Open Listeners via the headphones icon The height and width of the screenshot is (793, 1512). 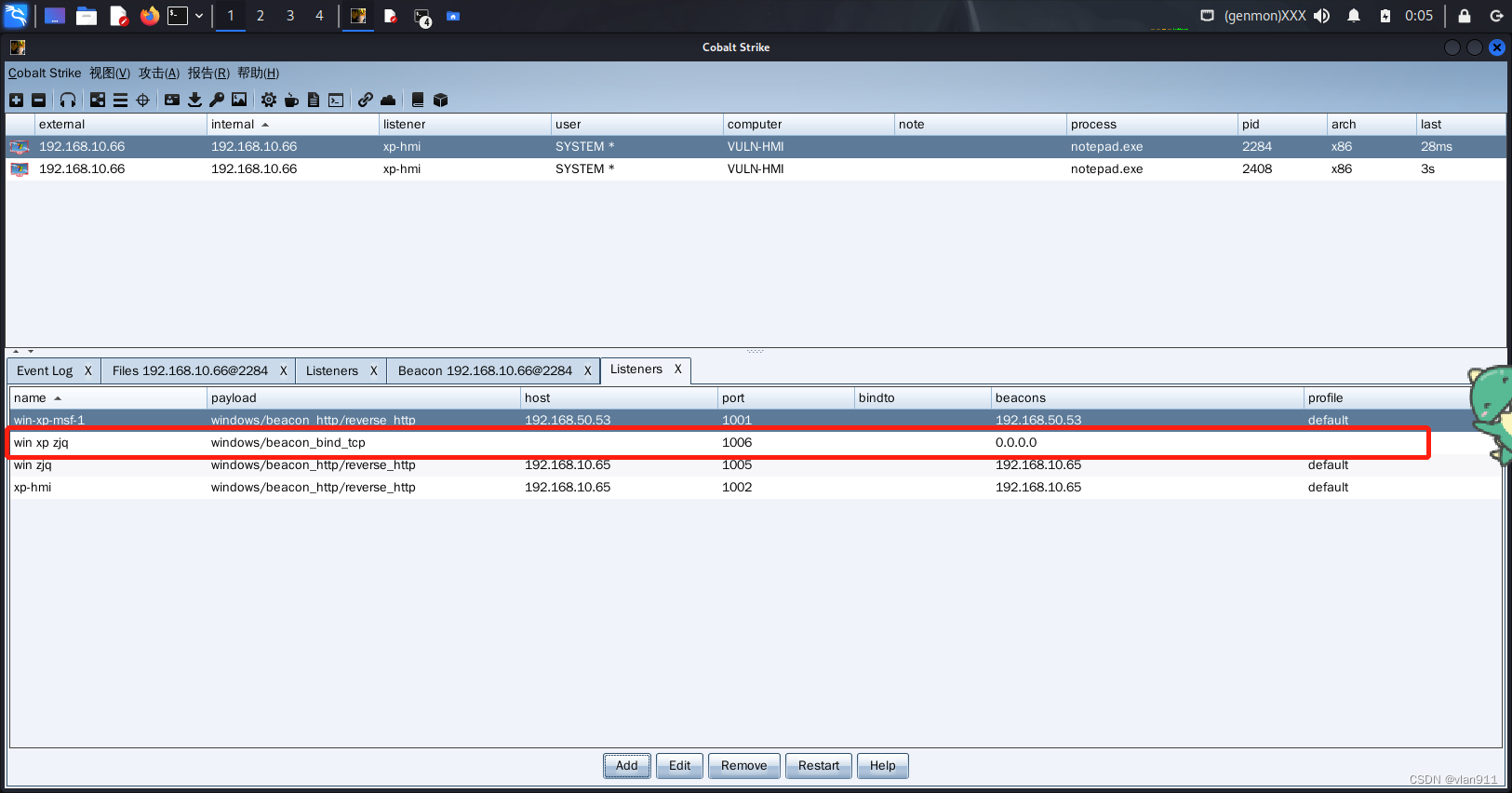pyautogui.click(x=68, y=101)
